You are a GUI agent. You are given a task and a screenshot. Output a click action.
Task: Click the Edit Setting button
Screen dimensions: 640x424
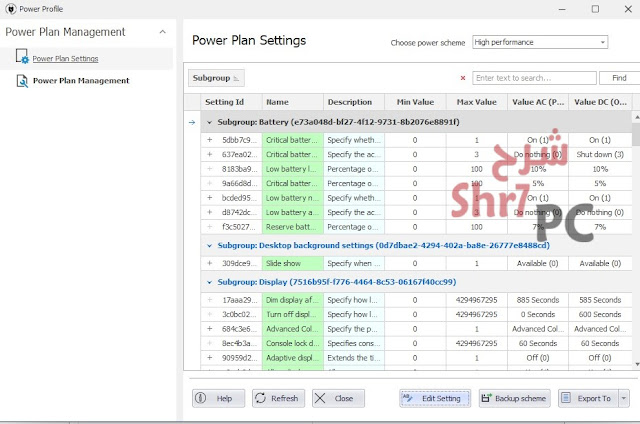coord(435,398)
